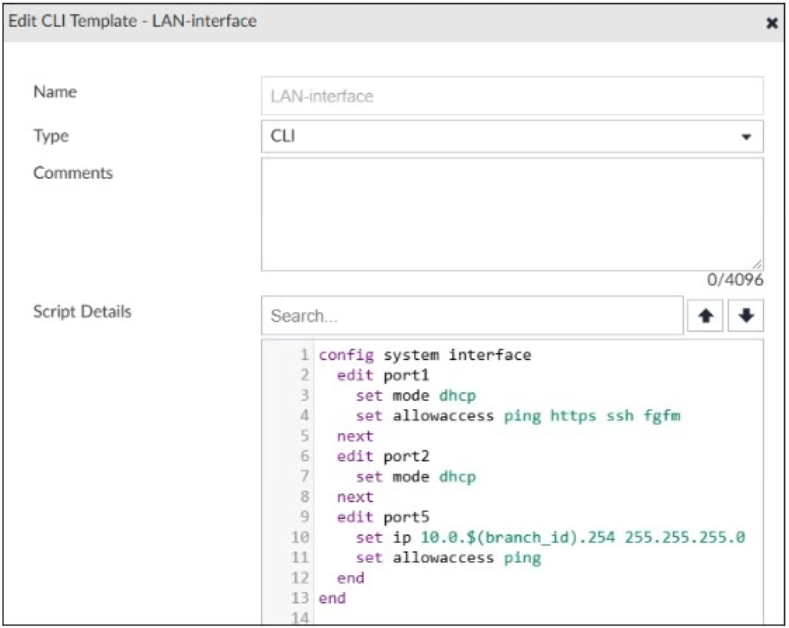This screenshot has width=789, height=628.
Task: Open the Type dropdown showing CLI
Action: coord(512,135)
